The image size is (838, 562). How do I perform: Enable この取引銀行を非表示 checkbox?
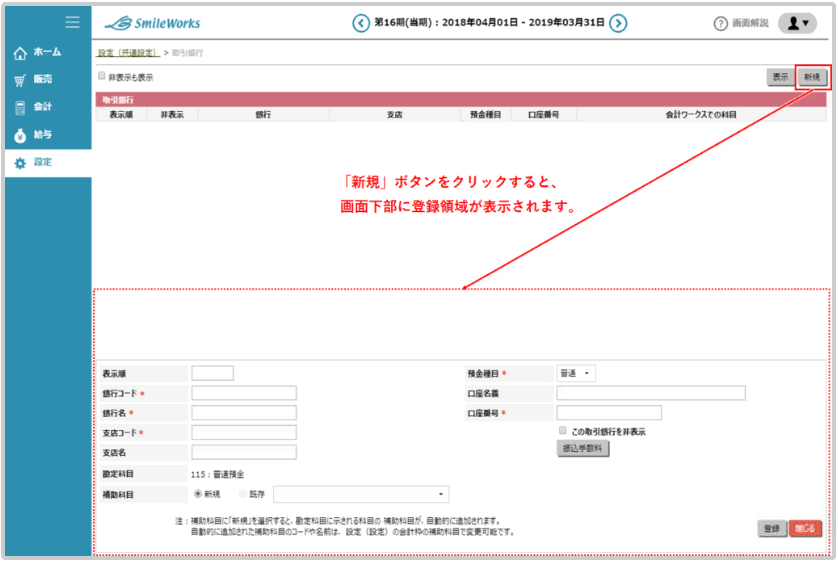pyautogui.click(x=563, y=431)
